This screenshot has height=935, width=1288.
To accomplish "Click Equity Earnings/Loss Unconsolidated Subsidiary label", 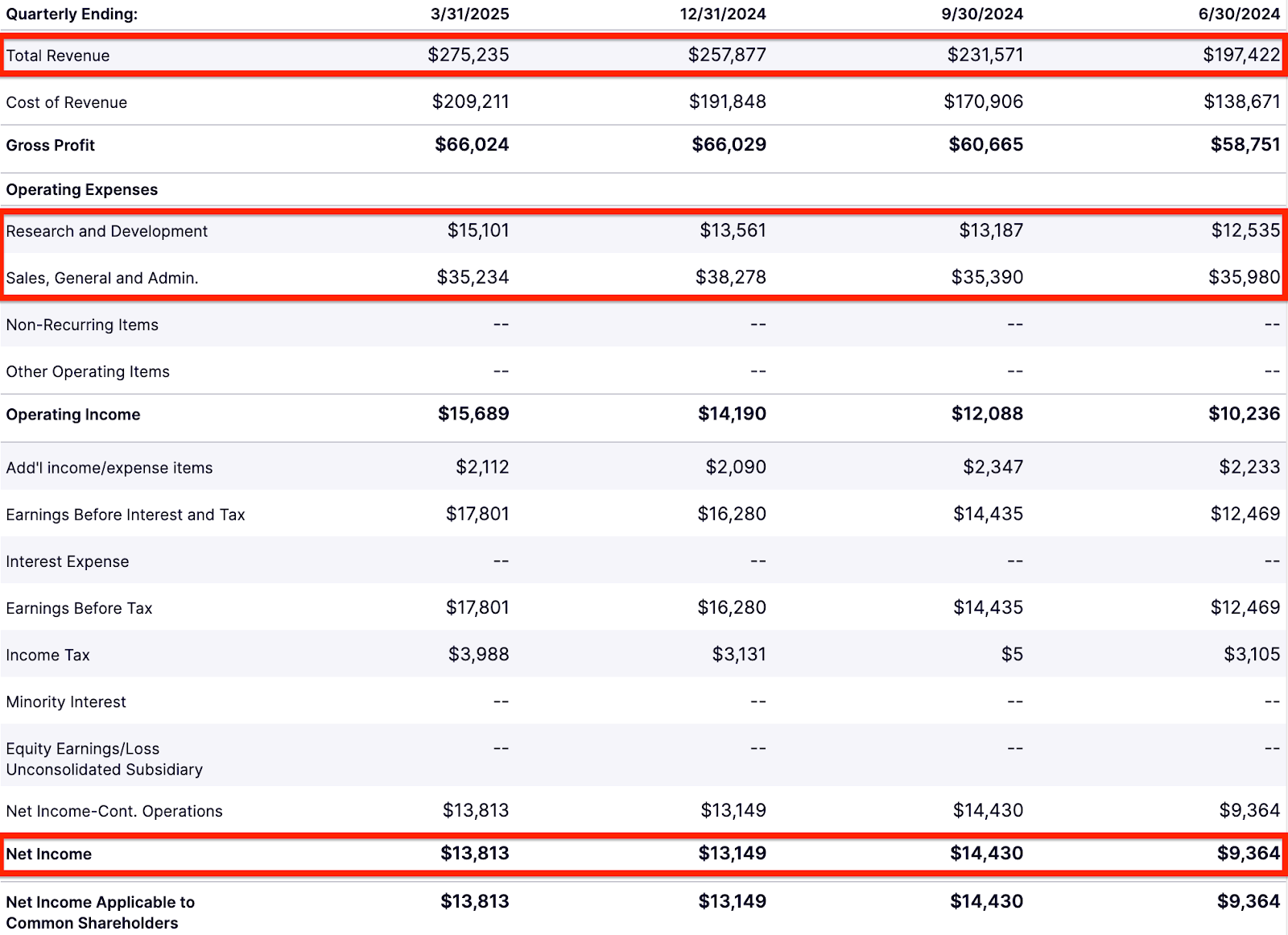I will coord(105,759).
